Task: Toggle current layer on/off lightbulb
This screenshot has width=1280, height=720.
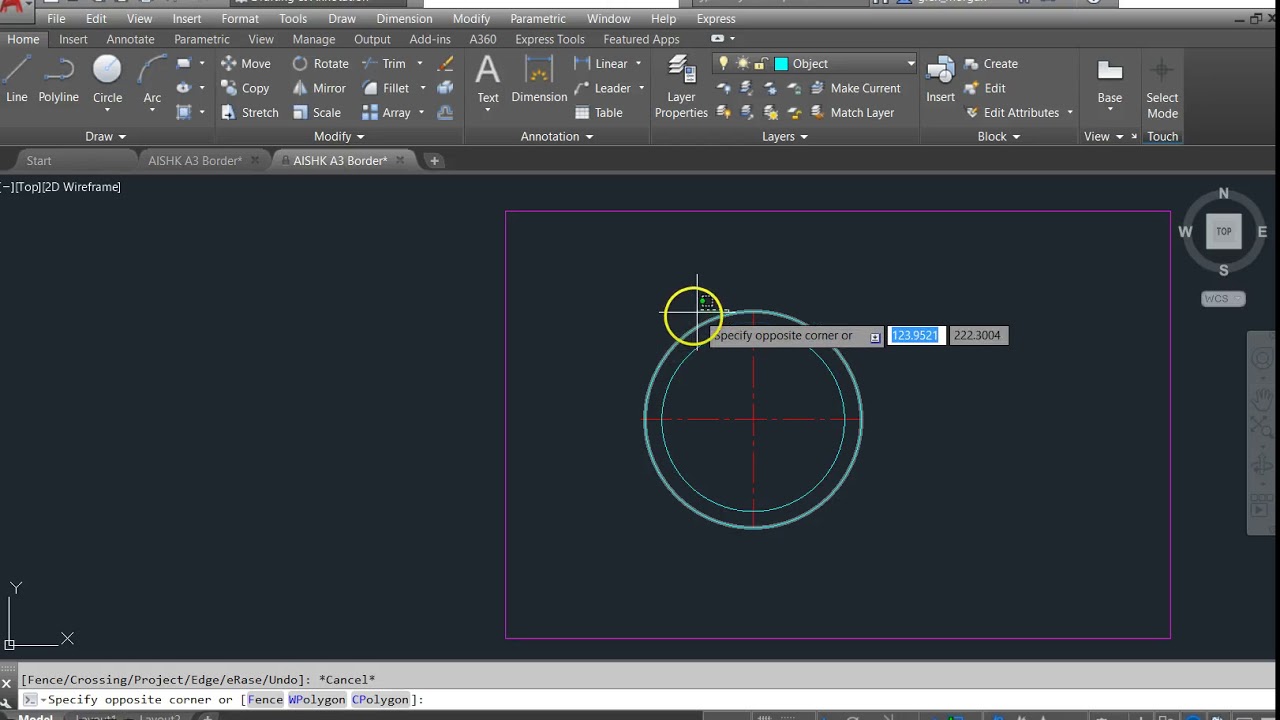Action: (723, 63)
